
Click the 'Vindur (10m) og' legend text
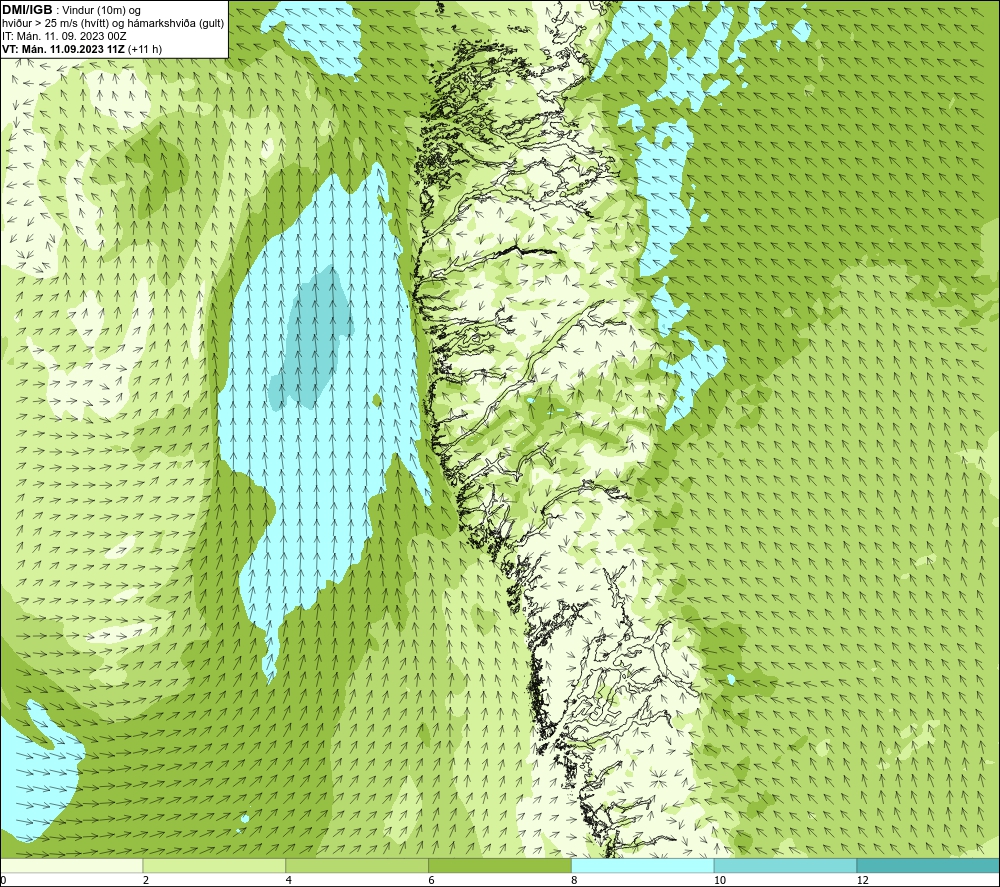click(103, 10)
